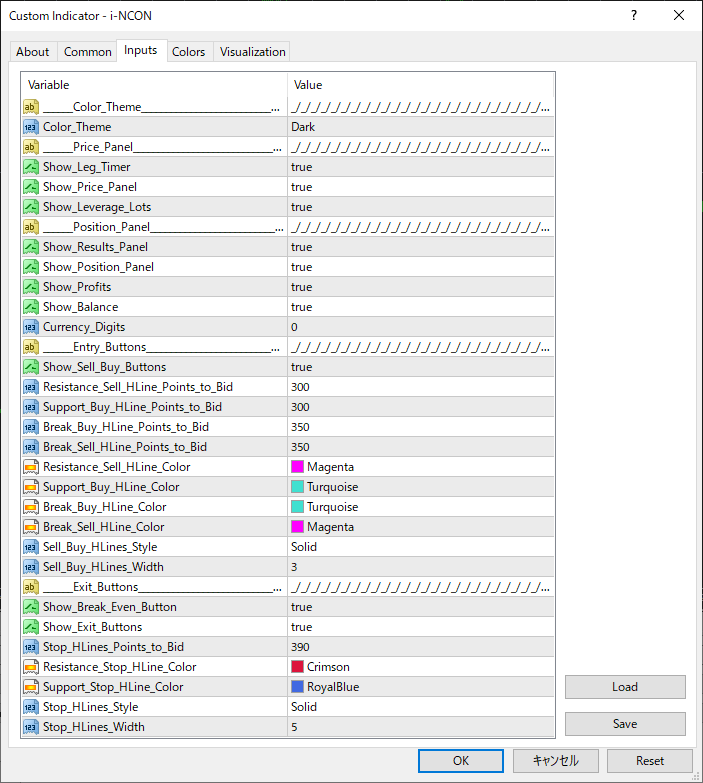The image size is (703, 783).
Task: Open the Color_Theme Dark value dropdown
Action: click(x=421, y=127)
